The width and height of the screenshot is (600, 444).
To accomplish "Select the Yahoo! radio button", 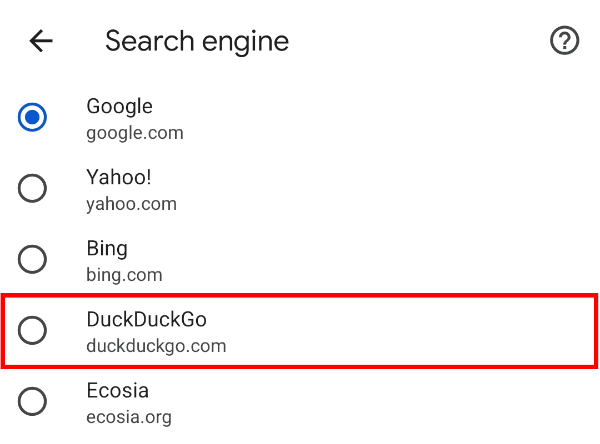I will pos(33,188).
